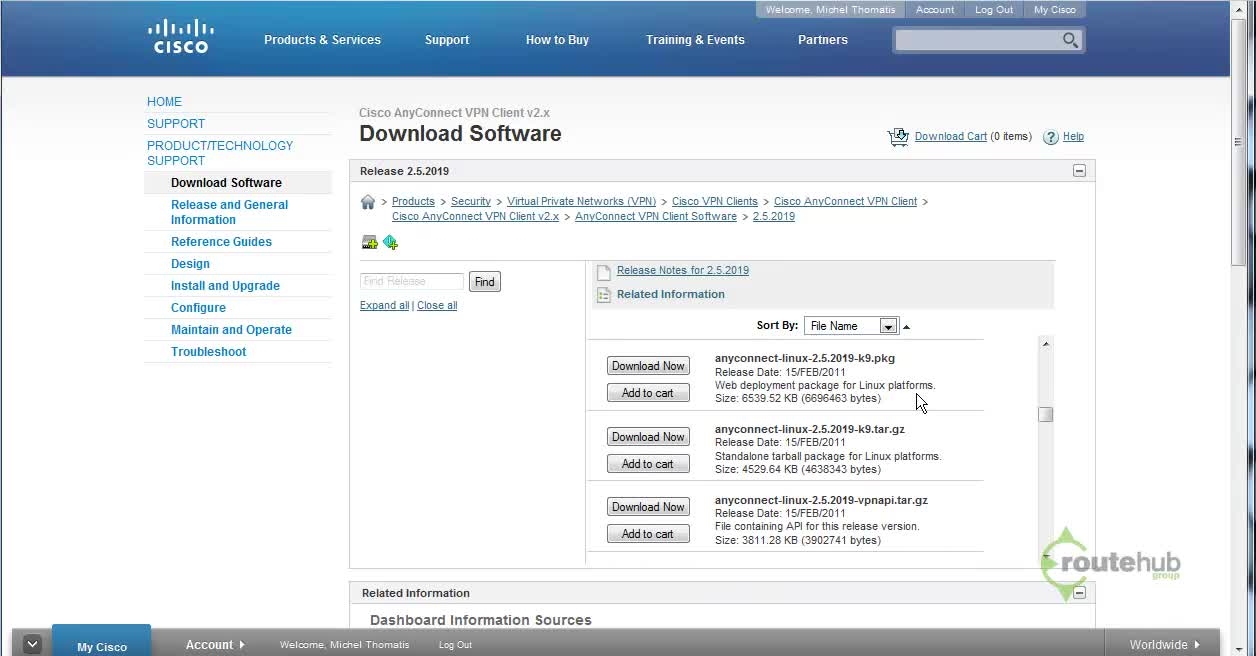Image resolution: width=1256 pixels, height=656 pixels.
Task: Click Virtual Private Networks (VPN) breadcrumb
Action: (x=581, y=202)
